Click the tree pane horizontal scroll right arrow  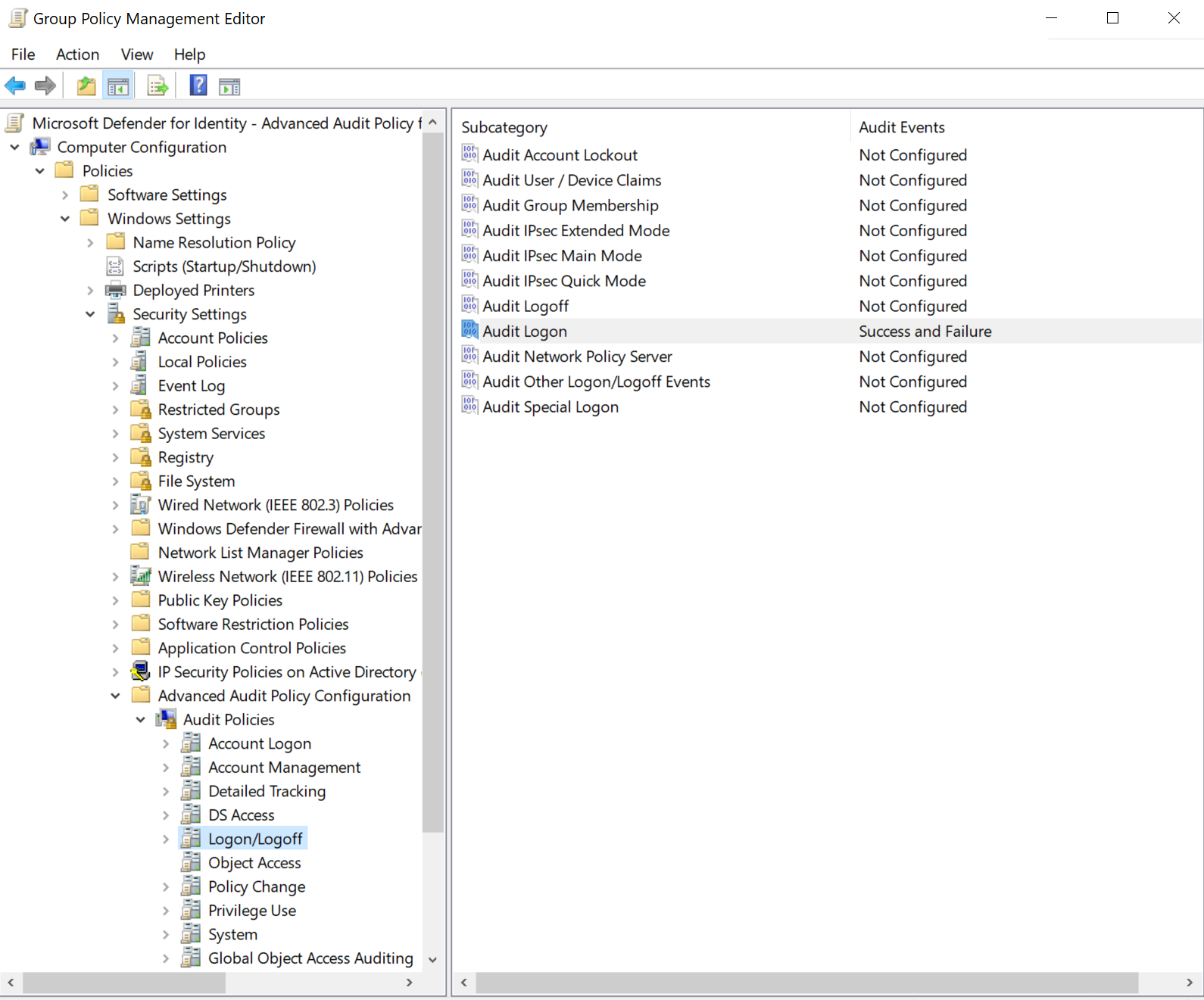(x=410, y=983)
